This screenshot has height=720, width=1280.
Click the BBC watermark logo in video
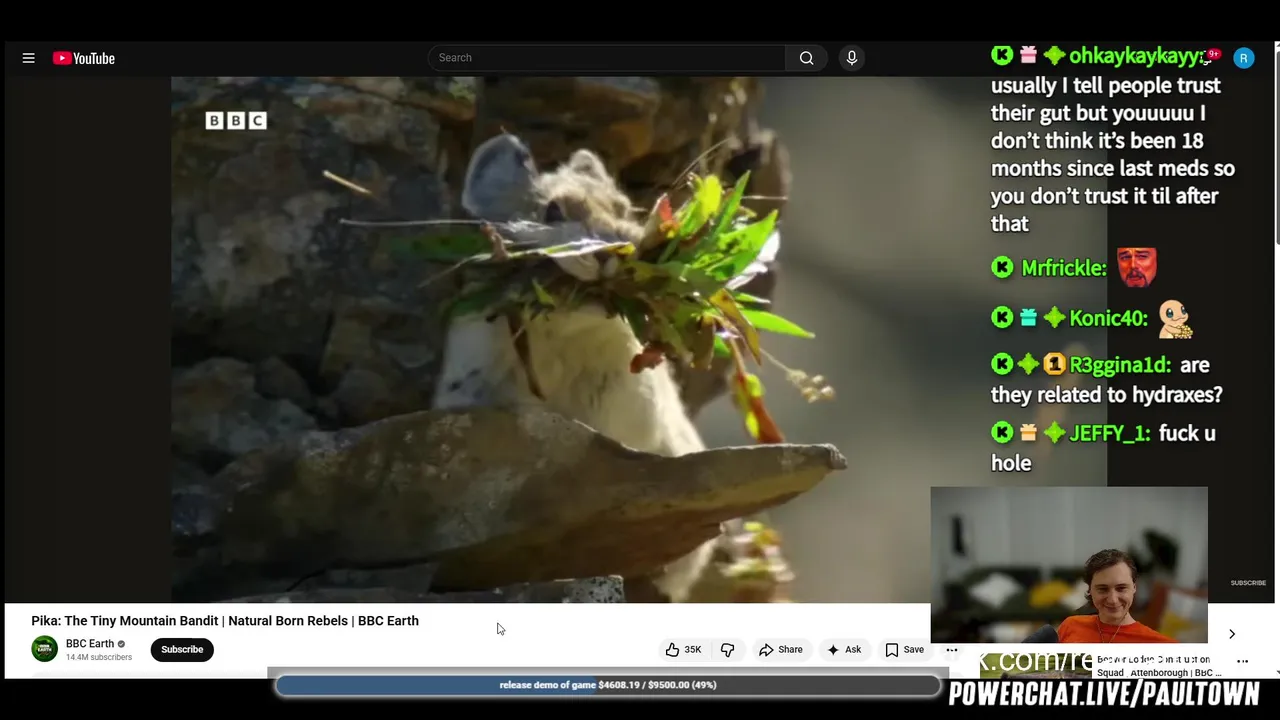(236, 120)
